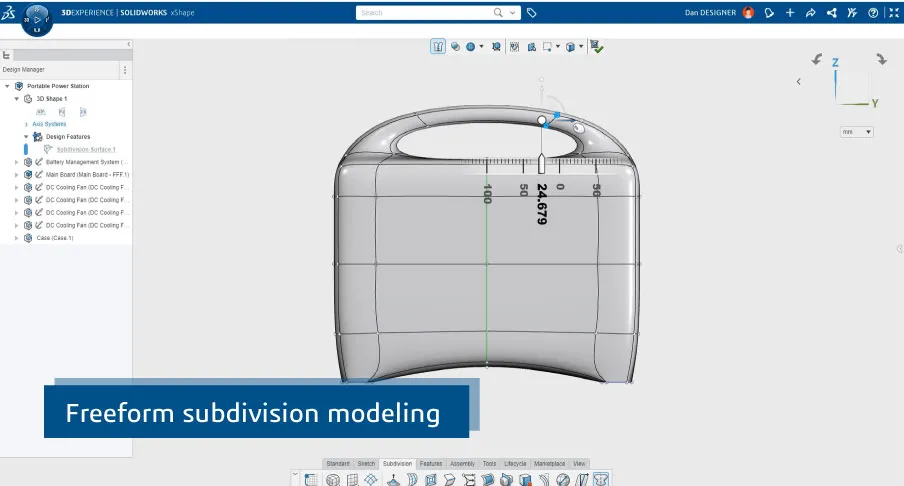Open the mm units dropdown
This screenshot has width=904, height=486.
point(857,132)
